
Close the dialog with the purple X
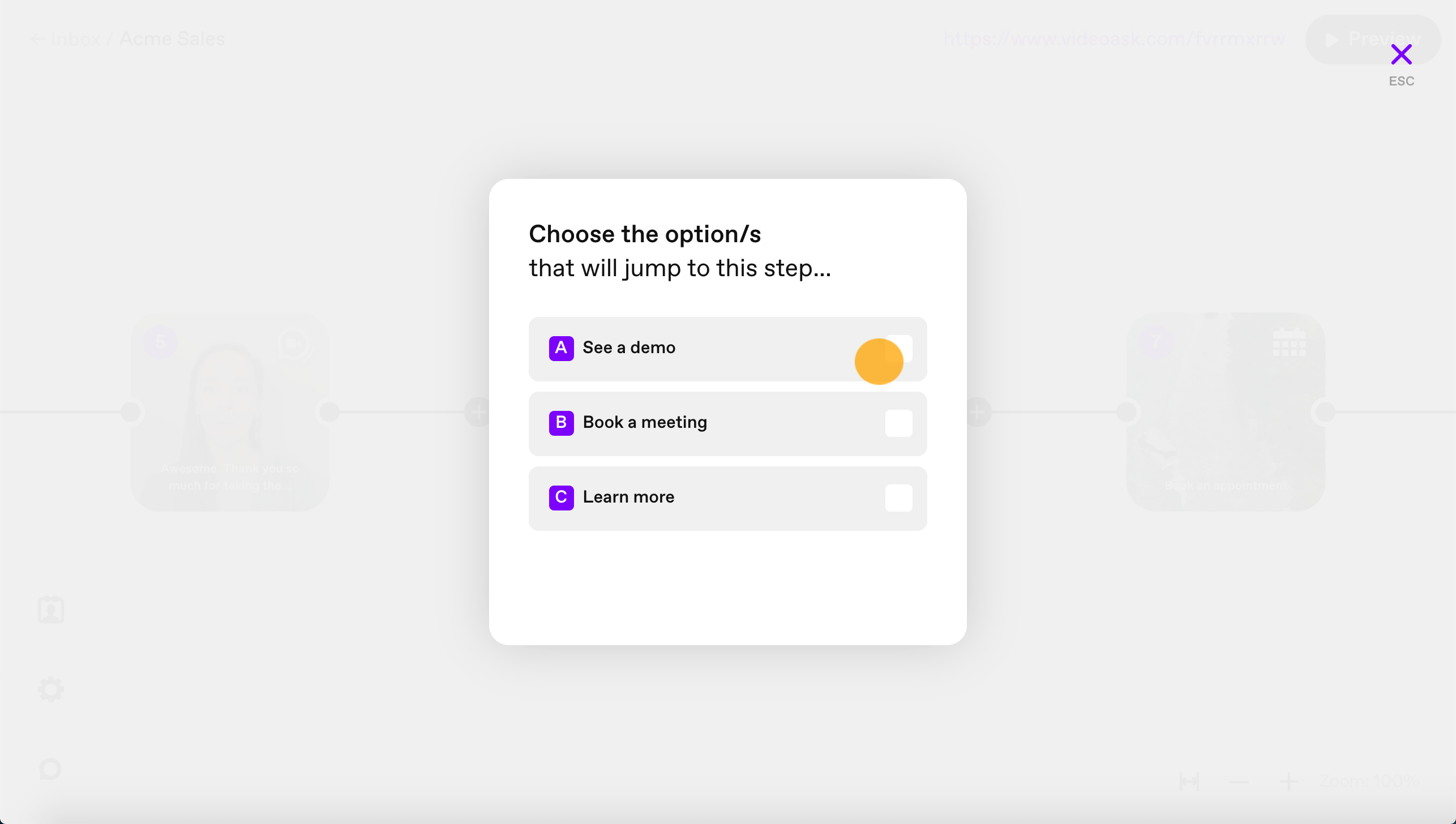[1401, 54]
